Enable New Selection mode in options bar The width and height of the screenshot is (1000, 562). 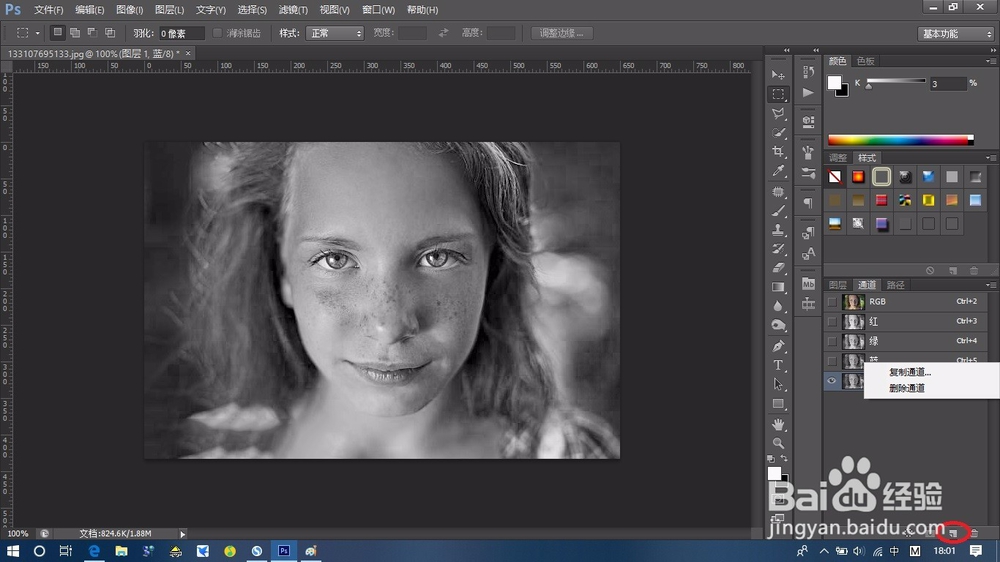[x=57, y=33]
